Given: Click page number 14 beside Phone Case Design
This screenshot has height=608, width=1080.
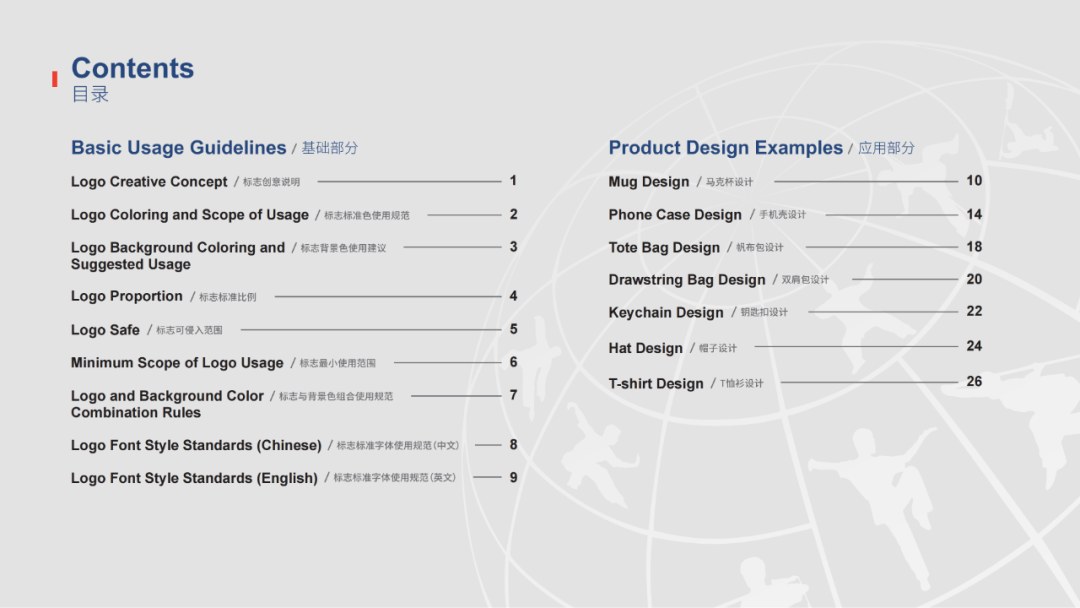Looking at the screenshot, I should (x=974, y=214).
